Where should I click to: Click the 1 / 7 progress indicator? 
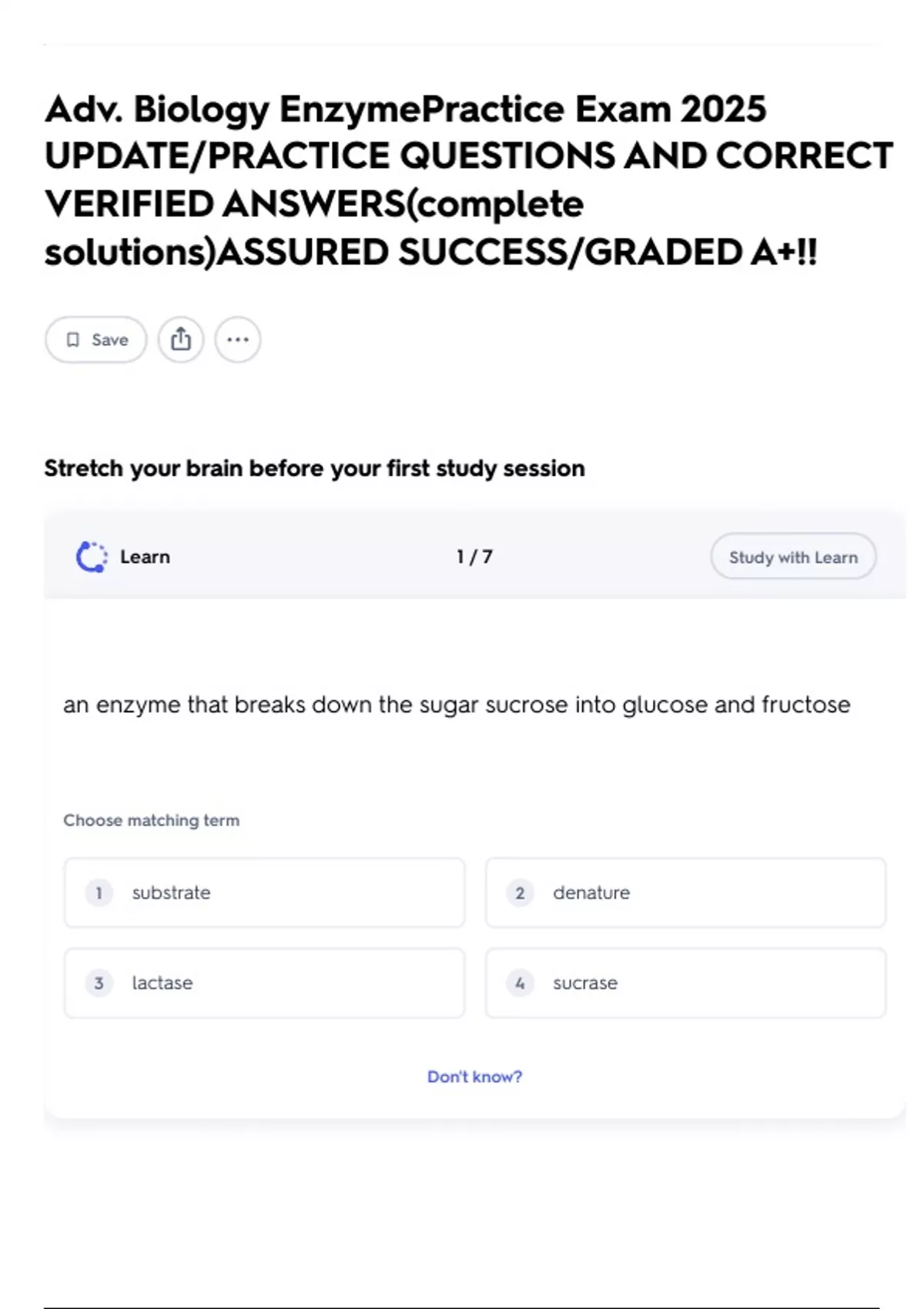(x=474, y=557)
